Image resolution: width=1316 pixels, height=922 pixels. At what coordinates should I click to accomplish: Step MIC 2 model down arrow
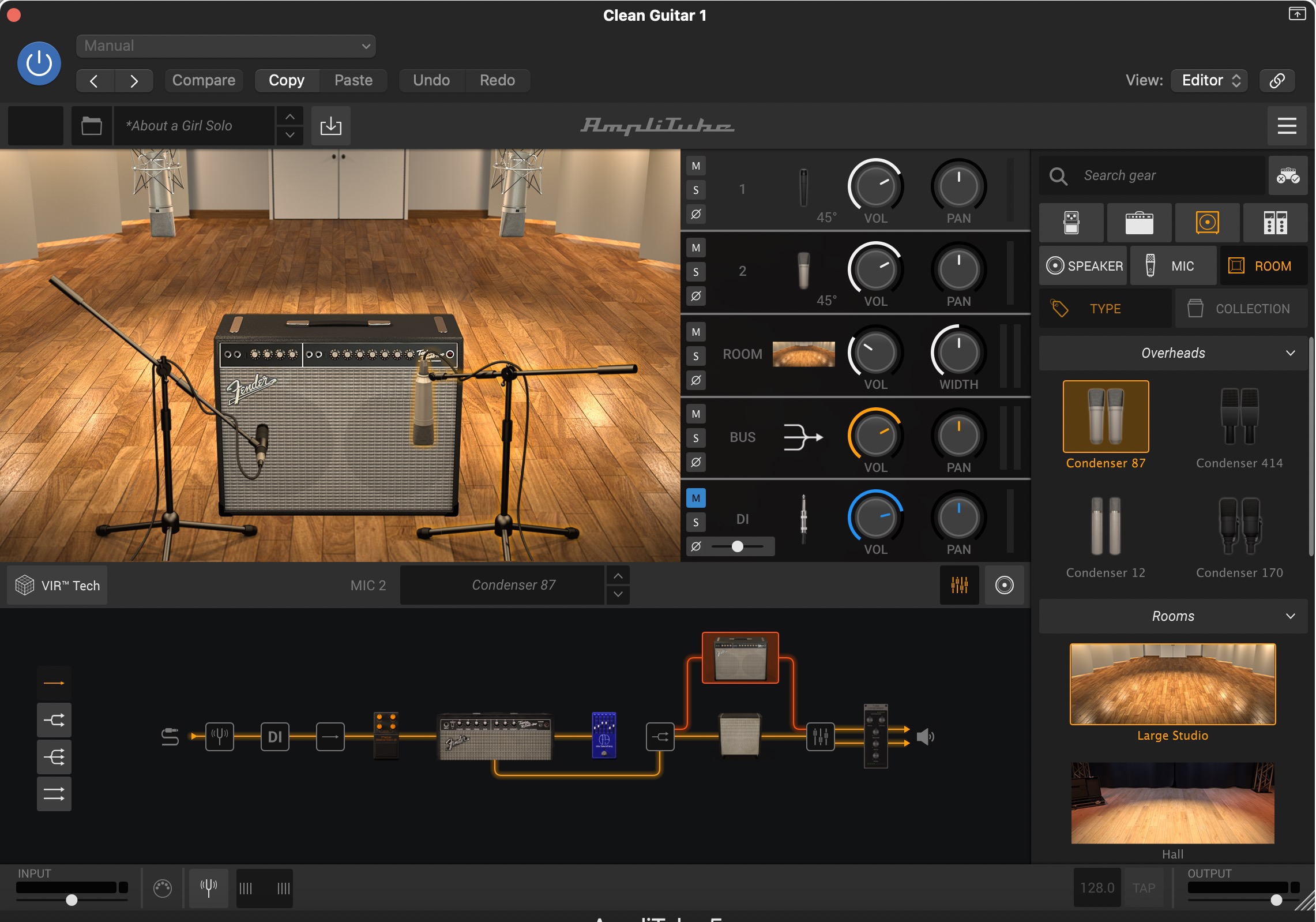click(x=618, y=594)
